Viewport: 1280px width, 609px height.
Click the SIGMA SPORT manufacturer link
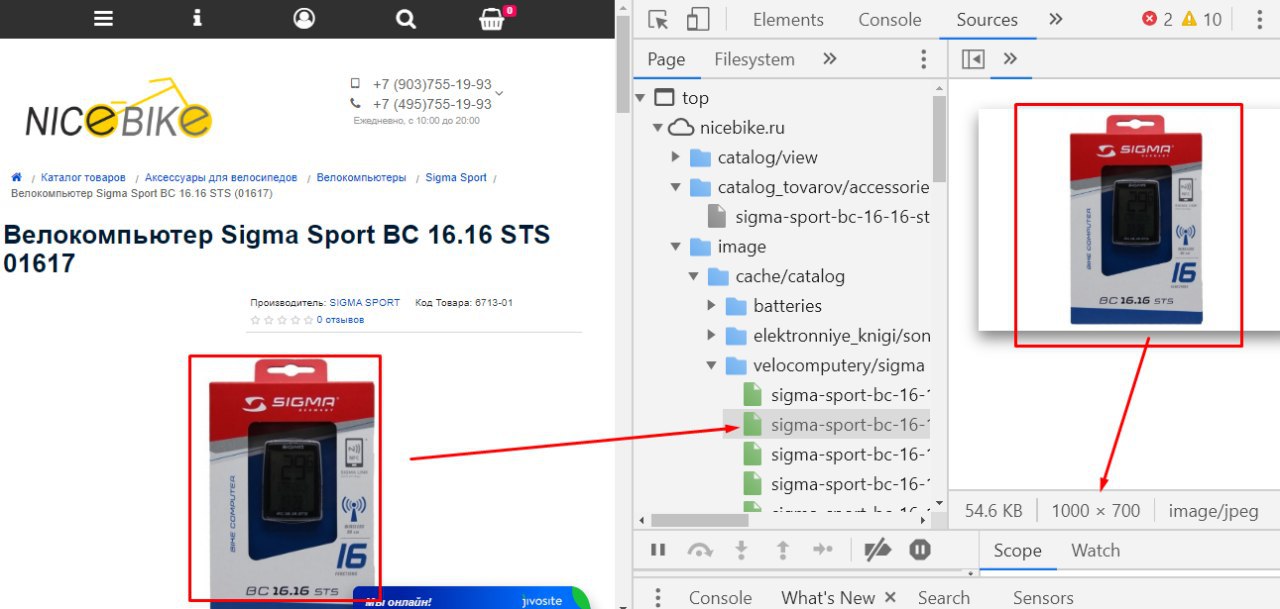coord(365,302)
